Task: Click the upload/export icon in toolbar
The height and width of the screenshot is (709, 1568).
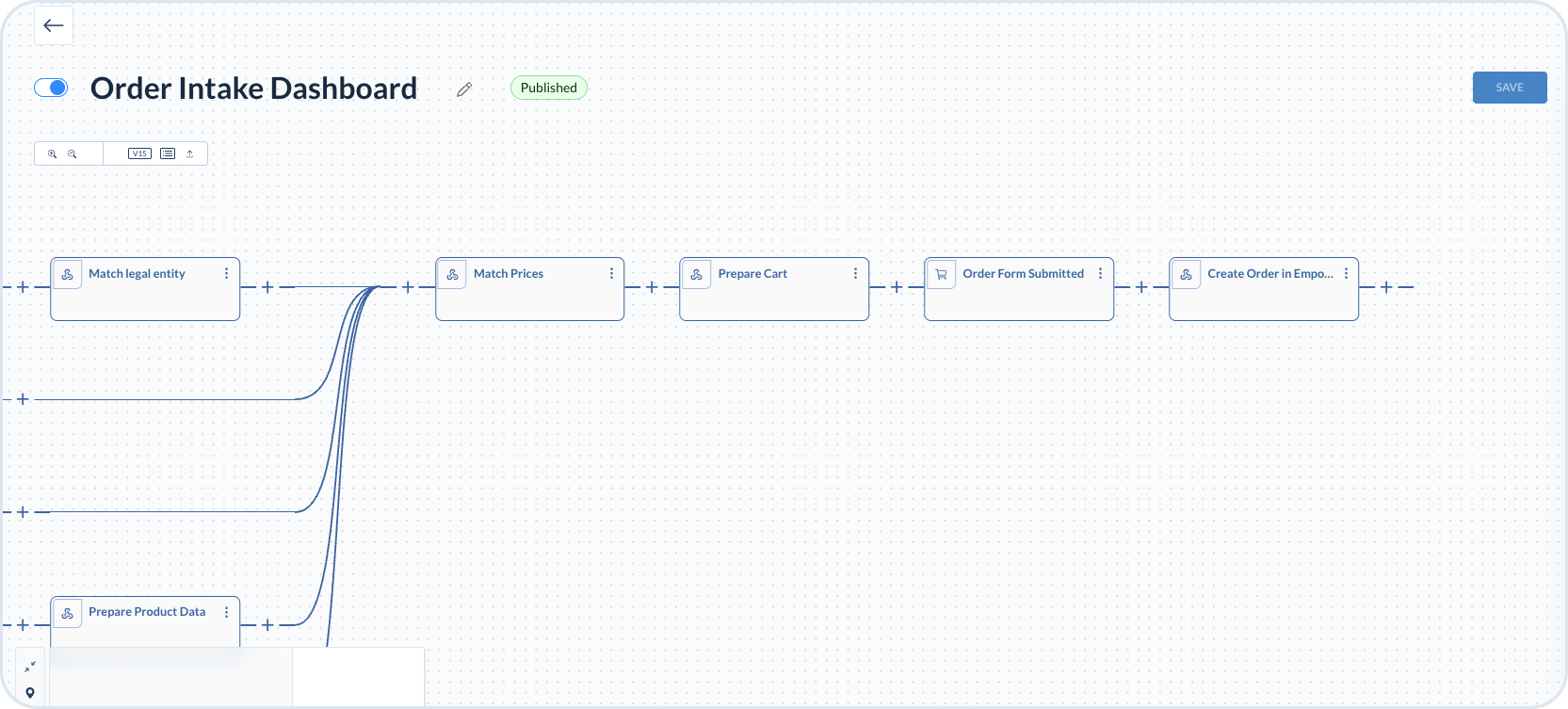Action: pyautogui.click(x=189, y=153)
